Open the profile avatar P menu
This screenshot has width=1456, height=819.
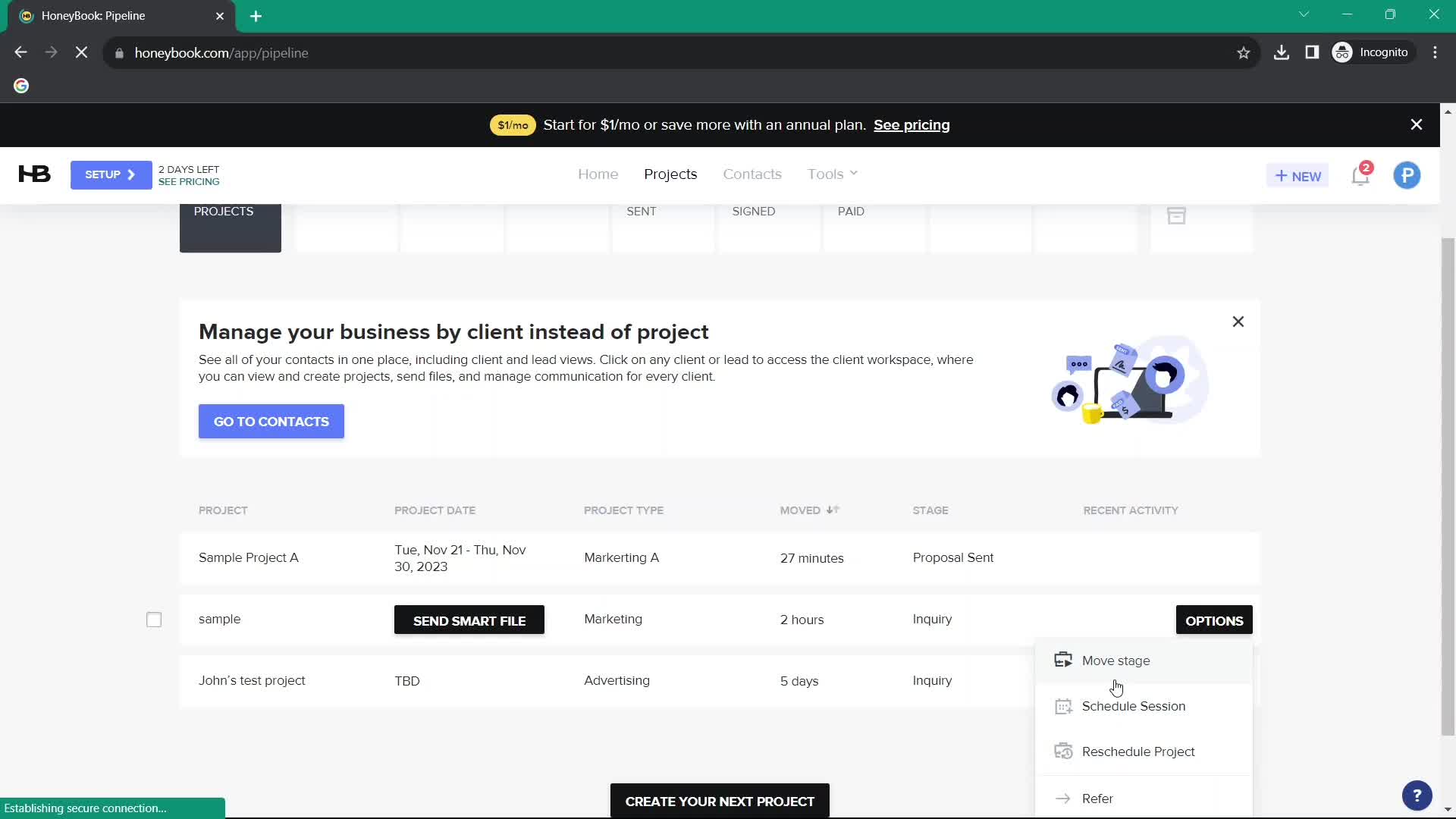[1407, 176]
